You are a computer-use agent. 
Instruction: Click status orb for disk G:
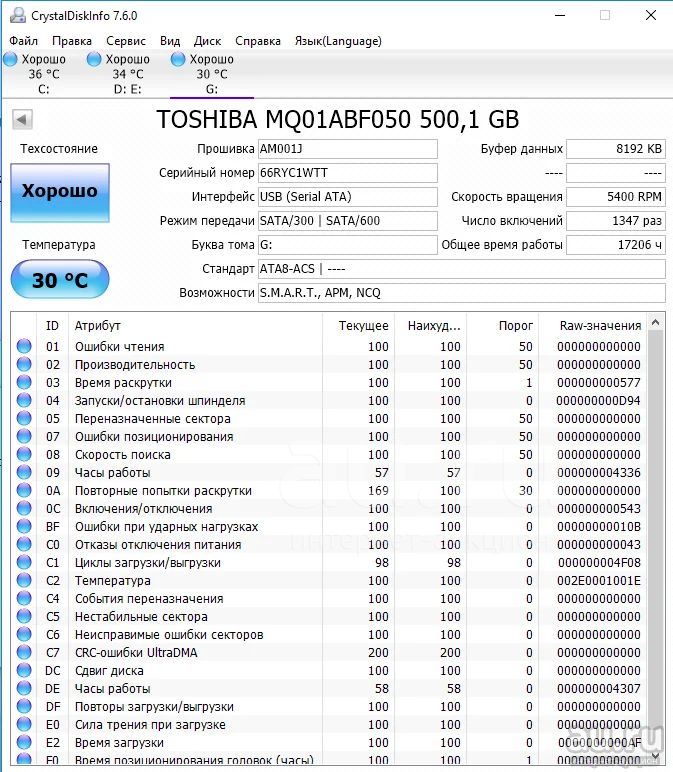[x=177, y=60]
